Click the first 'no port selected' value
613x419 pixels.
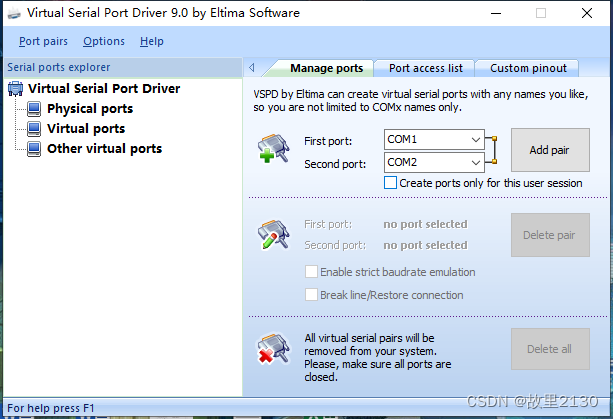coord(425,224)
